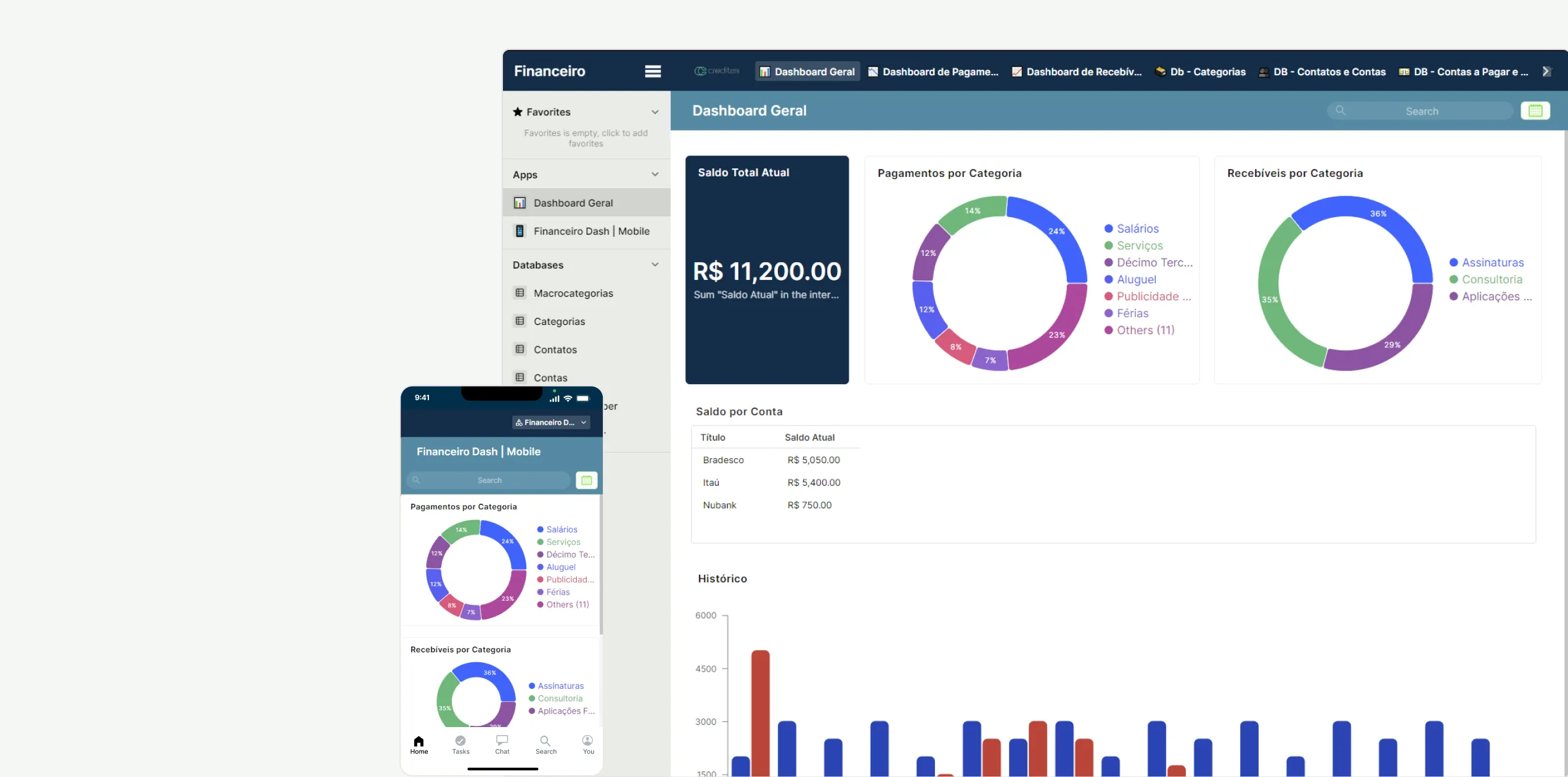Open the DB - Contatos e Contas tab
This screenshot has height=777, width=1568.
click(x=1321, y=72)
